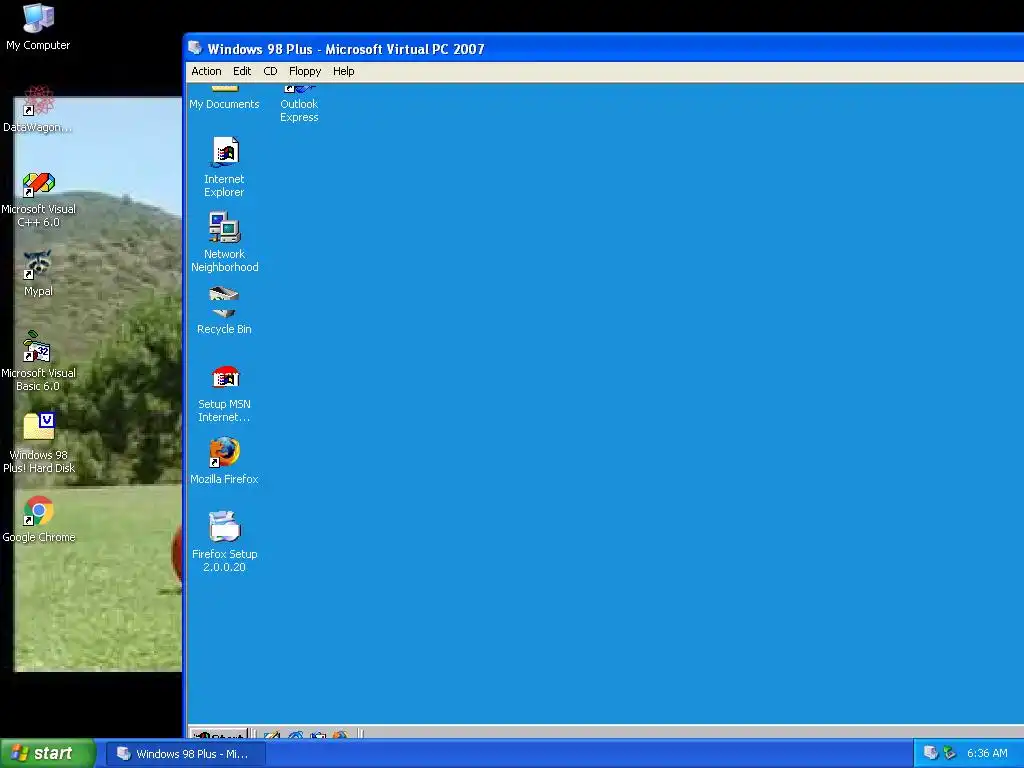Click the Windows XP start button
This screenshot has width=1024, height=768.
[48, 753]
